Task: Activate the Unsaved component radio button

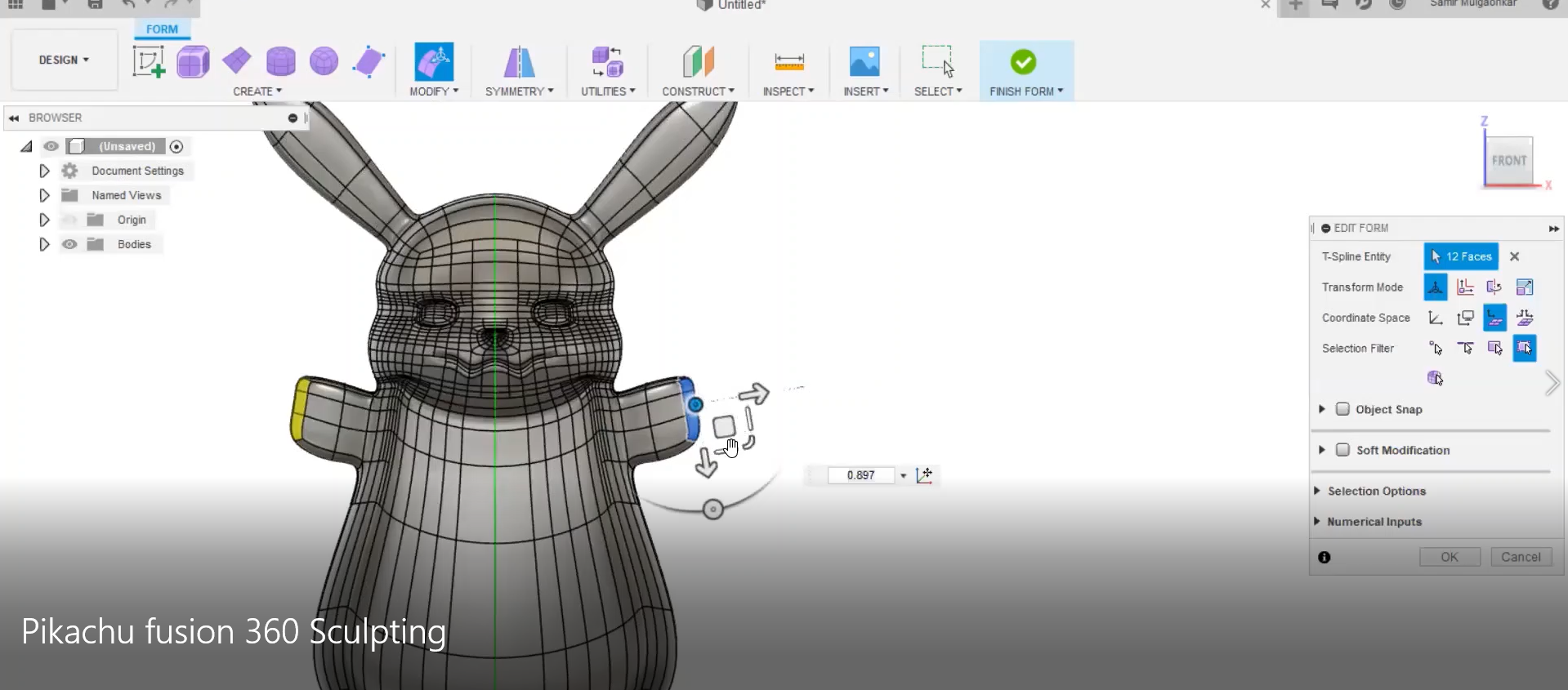Action: (176, 146)
